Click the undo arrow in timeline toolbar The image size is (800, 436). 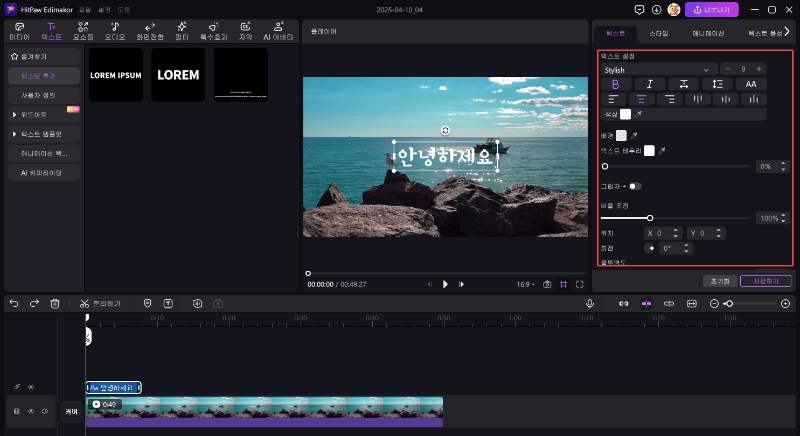14,303
